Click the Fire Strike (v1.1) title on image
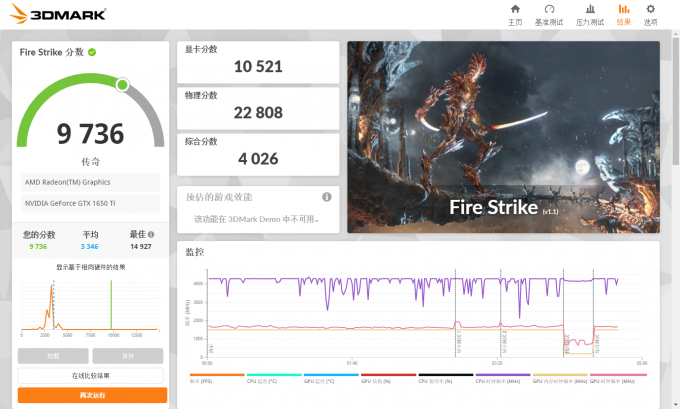This screenshot has width=680, height=409. (504, 207)
